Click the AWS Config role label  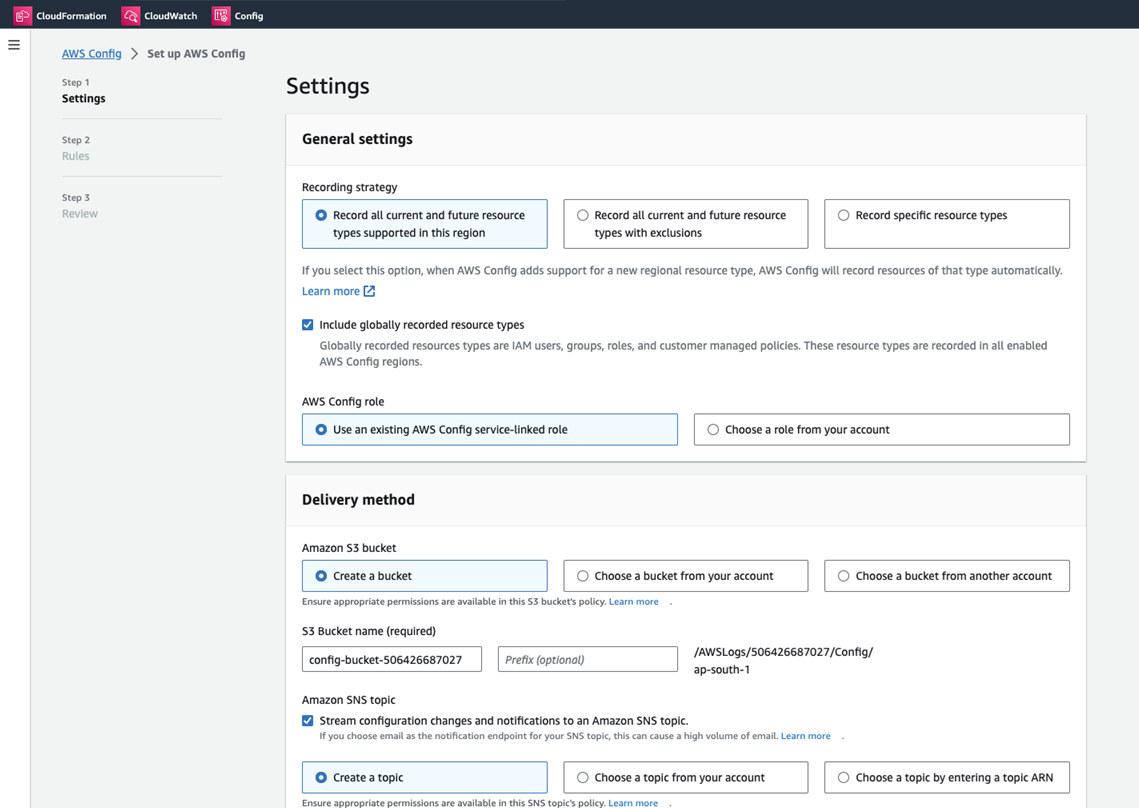(343, 402)
